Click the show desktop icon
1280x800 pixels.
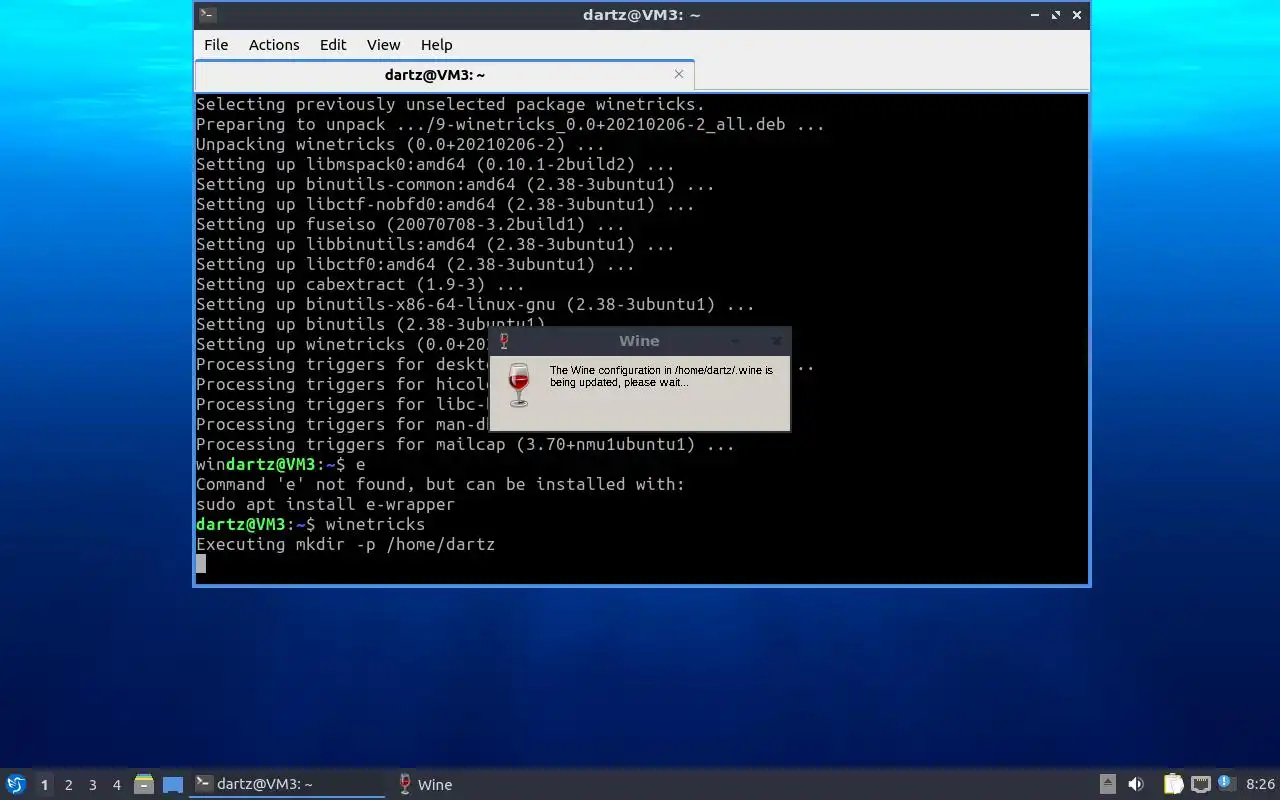pyautogui.click(x=173, y=785)
